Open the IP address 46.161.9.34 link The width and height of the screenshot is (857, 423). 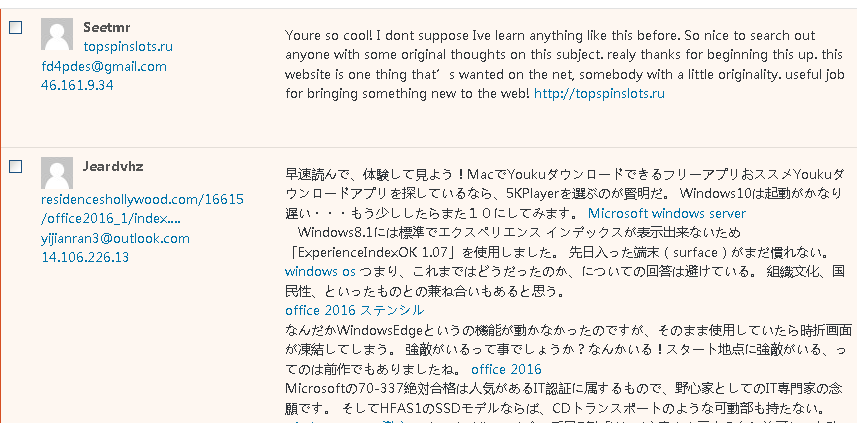coord(77,85)
